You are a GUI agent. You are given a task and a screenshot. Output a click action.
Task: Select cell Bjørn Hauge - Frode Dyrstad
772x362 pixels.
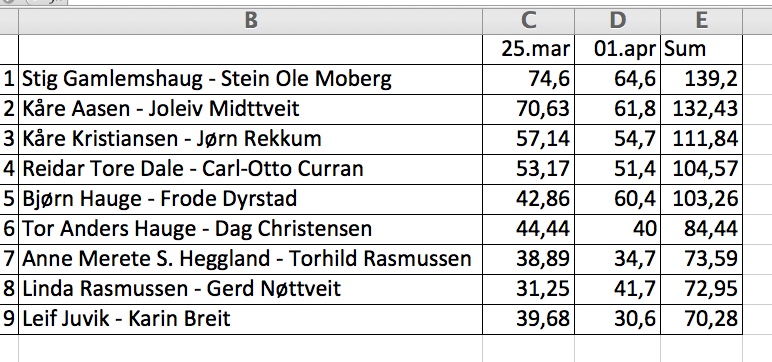(250, 199)
